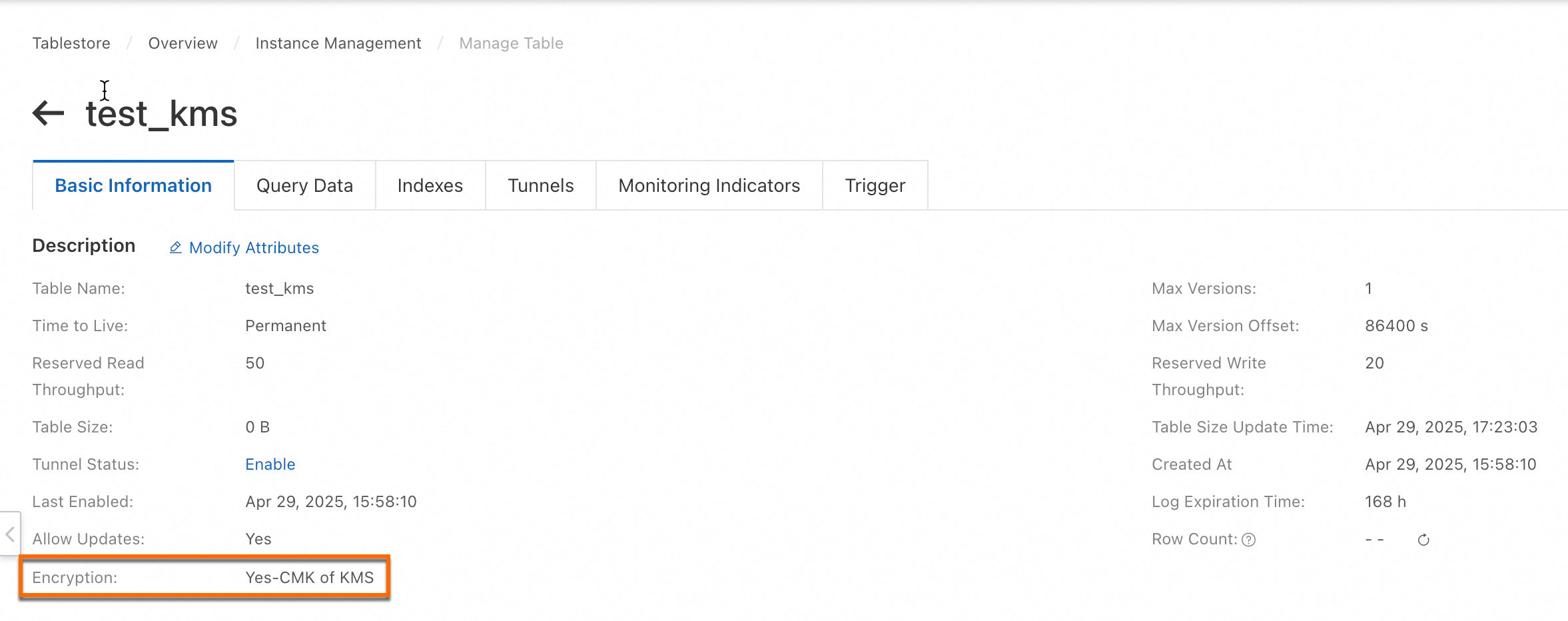This screenshot has height=621, width=1568.
Task: Click the Time to Live field label
Action: pyautogui.click(x=80, y=326)
